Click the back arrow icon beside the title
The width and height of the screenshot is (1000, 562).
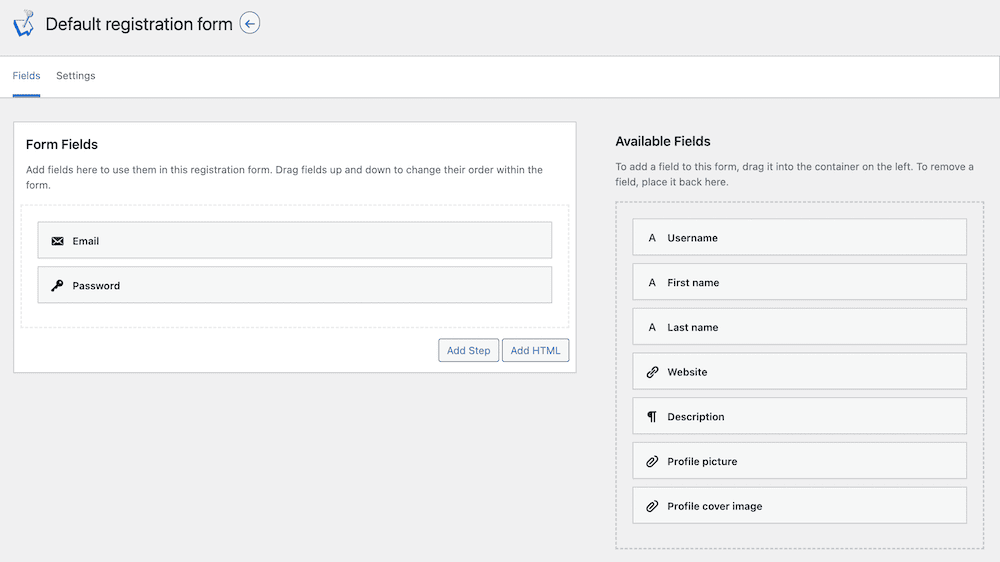249,24
